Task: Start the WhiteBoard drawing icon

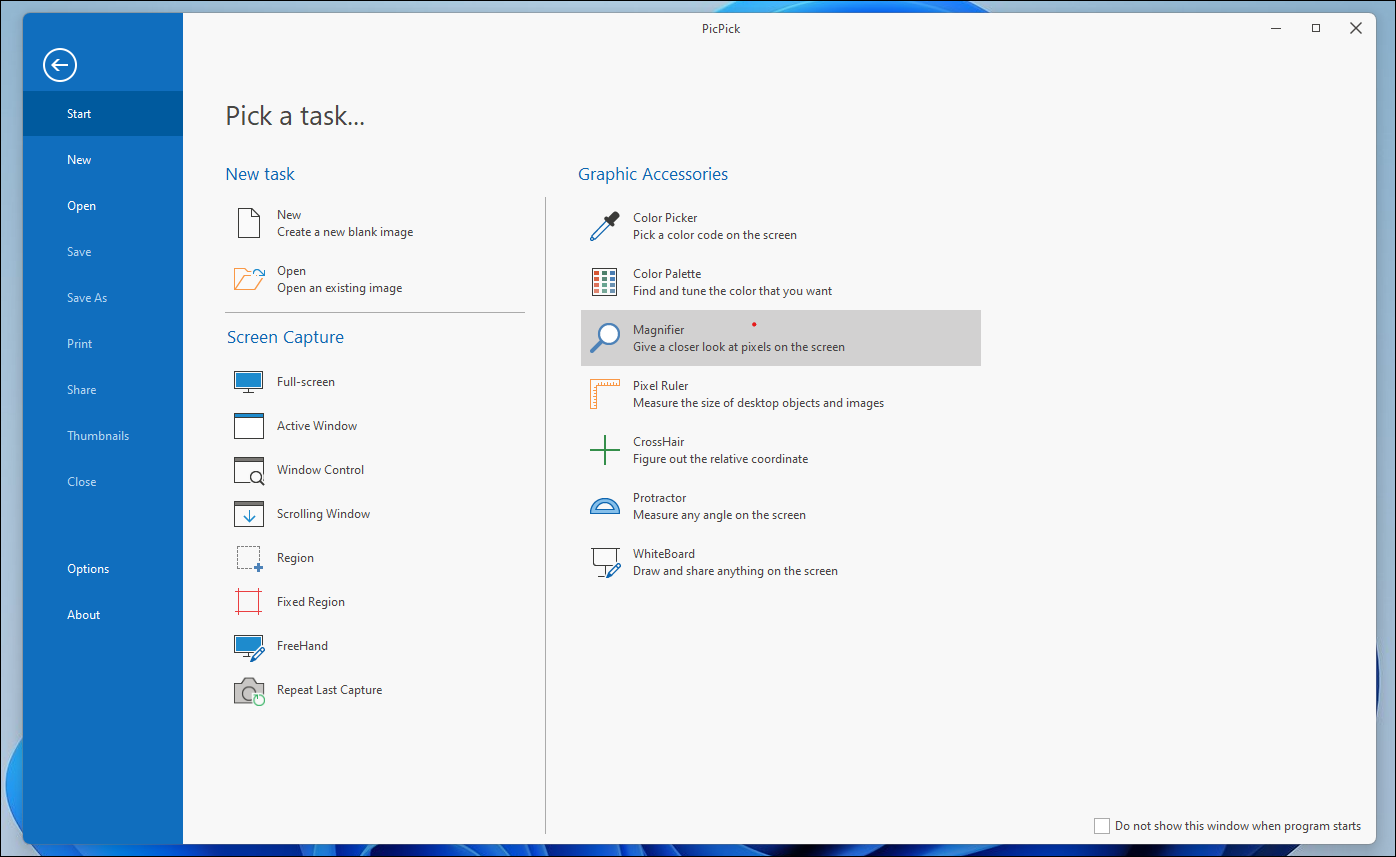Action: [604, 562]
